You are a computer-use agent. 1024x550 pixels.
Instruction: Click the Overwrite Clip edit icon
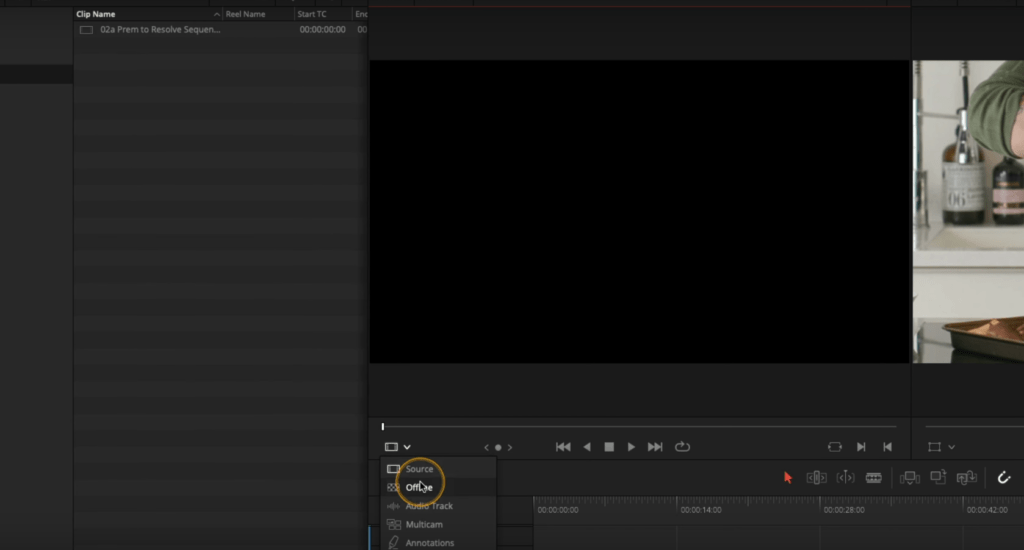[x=938, y=477]
